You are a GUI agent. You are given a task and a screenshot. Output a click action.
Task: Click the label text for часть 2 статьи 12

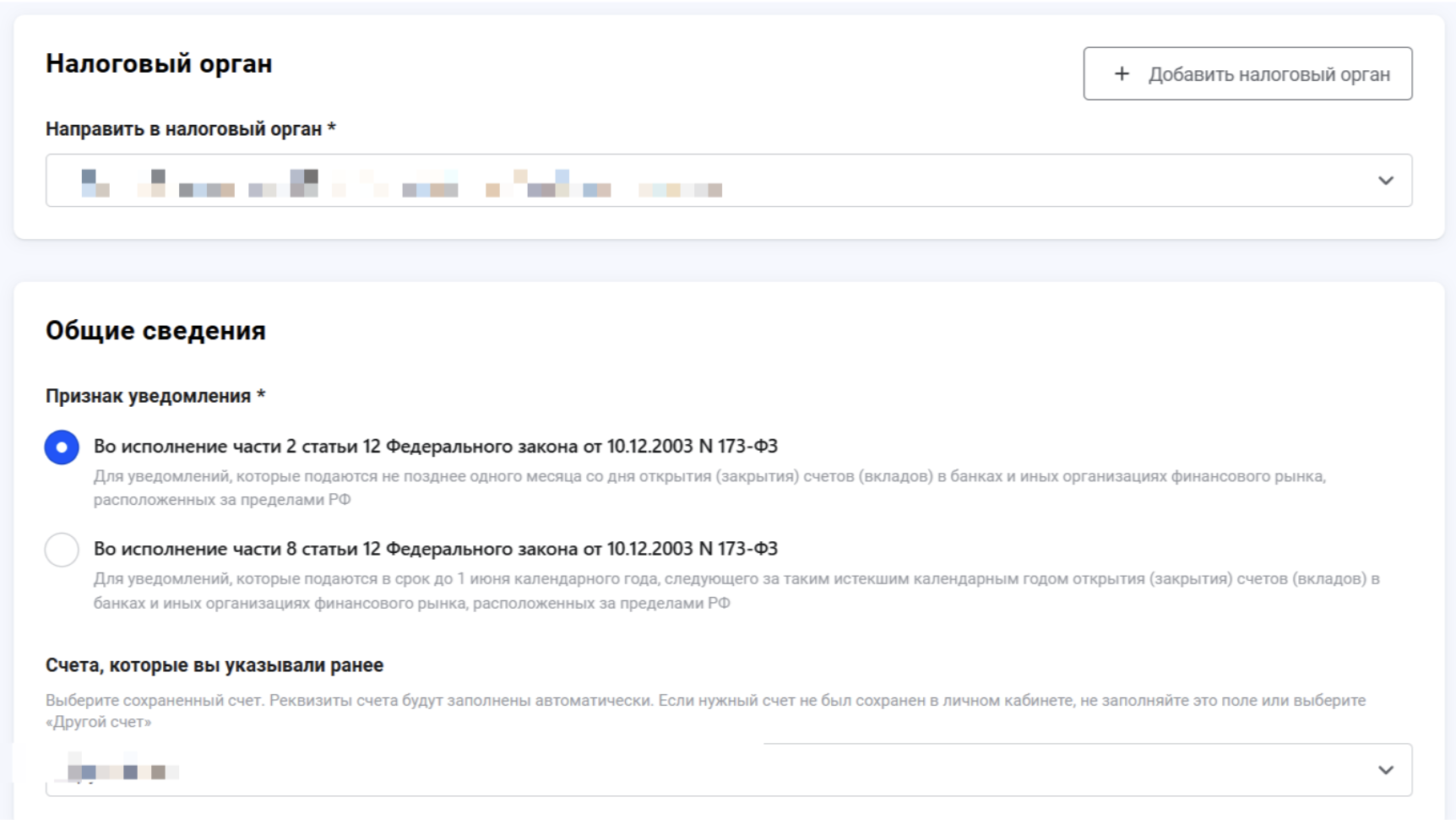tap(435, 447)
